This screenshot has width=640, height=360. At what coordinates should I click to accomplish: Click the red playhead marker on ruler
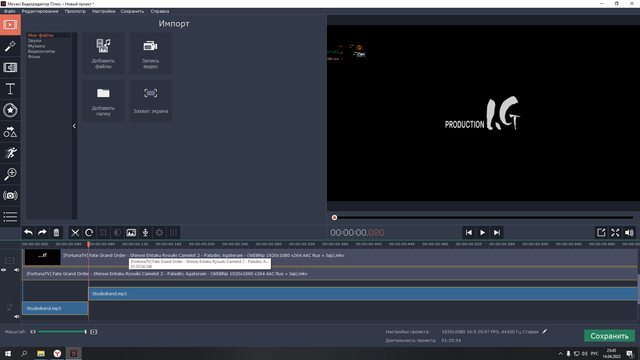[x=89, y=244]
